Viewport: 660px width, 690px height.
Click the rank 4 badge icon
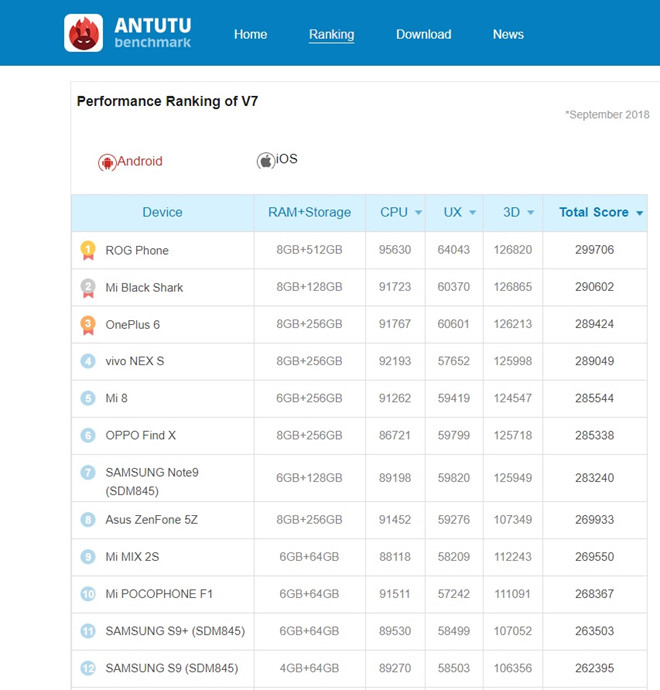88,361
